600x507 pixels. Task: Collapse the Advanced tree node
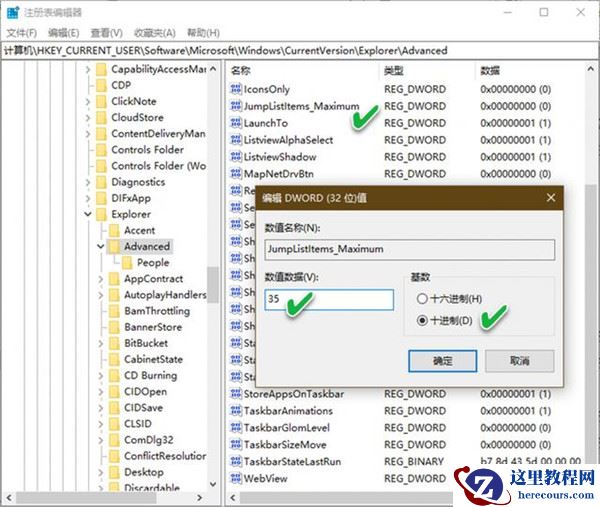(101, 246)
